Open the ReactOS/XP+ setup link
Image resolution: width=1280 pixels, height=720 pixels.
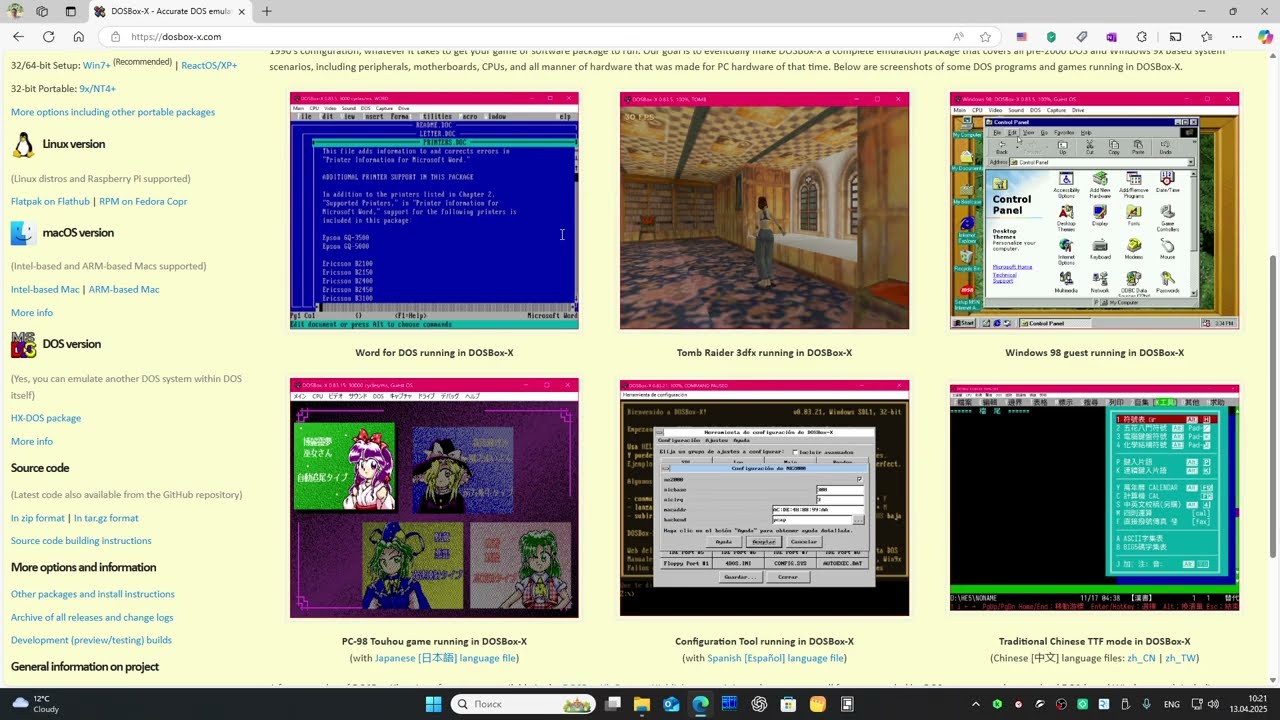click(209, 65)
